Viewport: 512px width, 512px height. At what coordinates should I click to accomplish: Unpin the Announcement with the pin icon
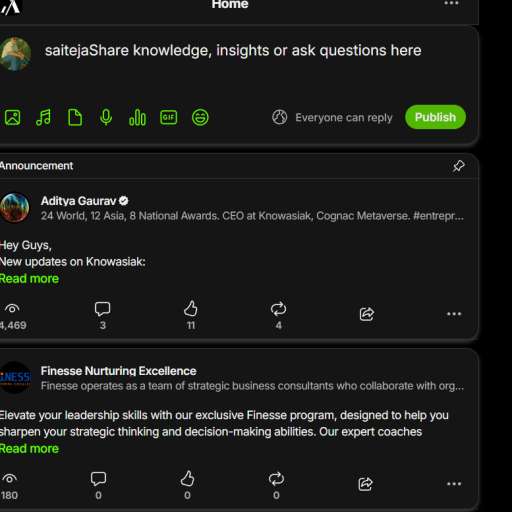tap(458, 166)
